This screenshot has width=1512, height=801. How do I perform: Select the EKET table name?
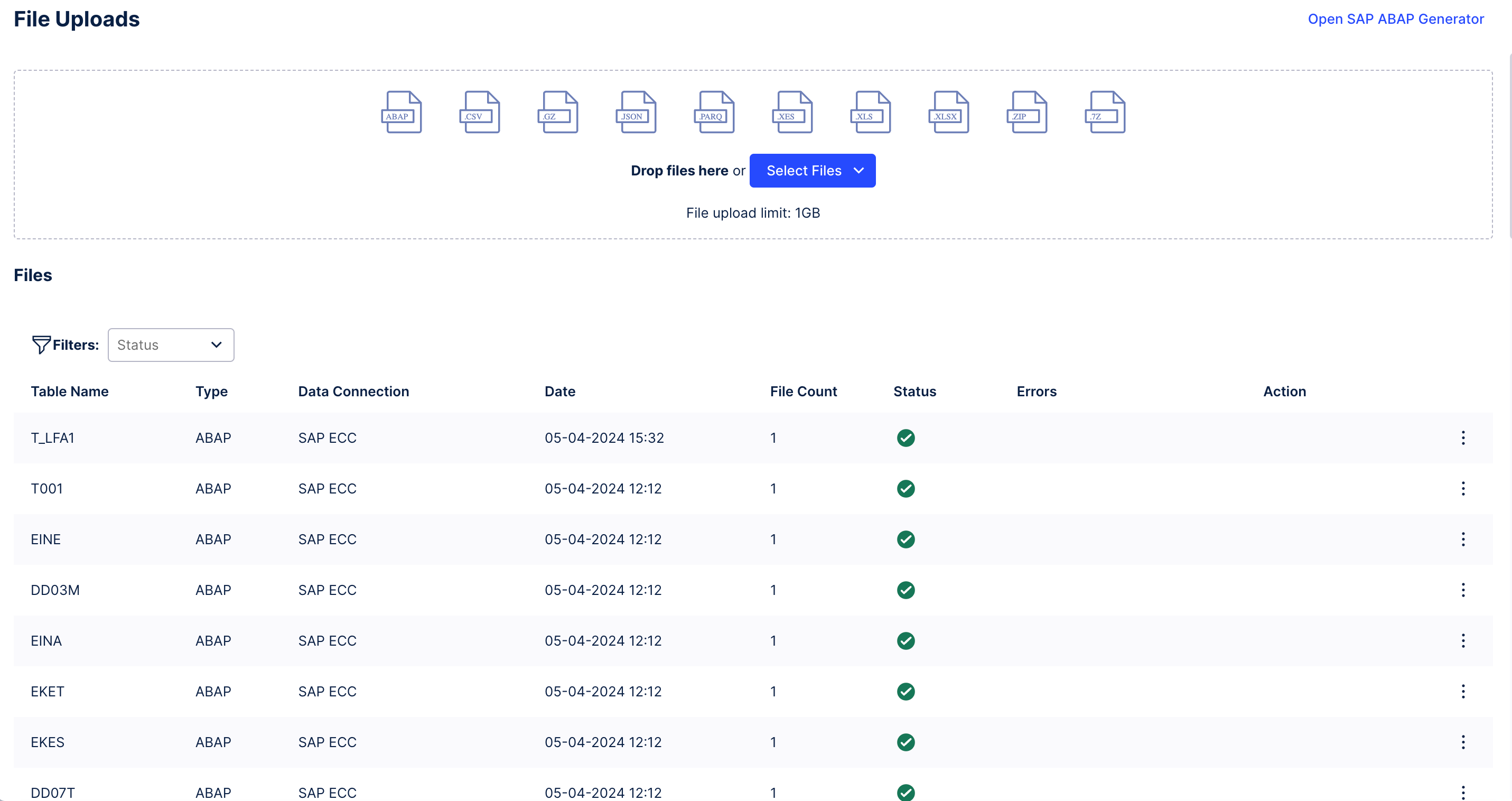coord(47,691)
